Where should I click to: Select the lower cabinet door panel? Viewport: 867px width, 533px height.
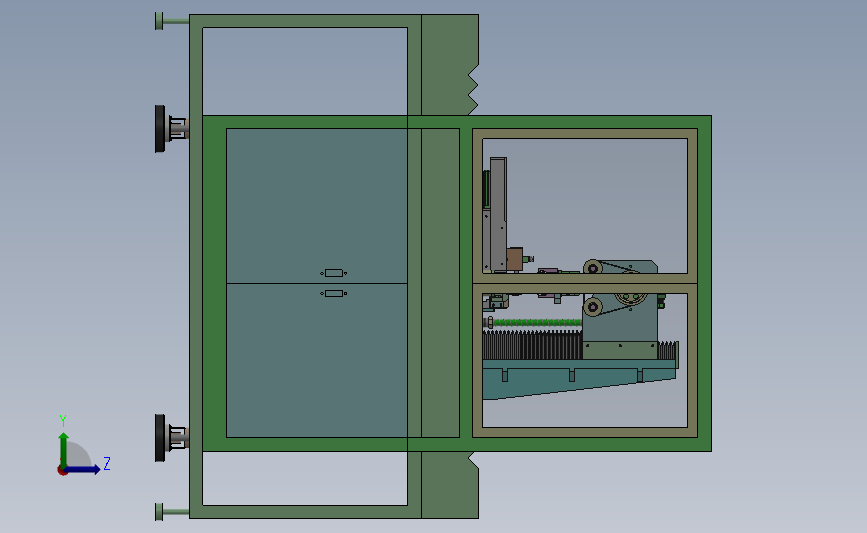coord(317,360)
